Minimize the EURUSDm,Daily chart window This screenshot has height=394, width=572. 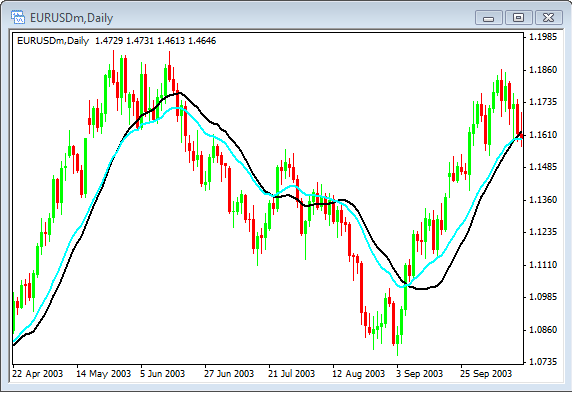pyautogui.click(x=489, y=18)
